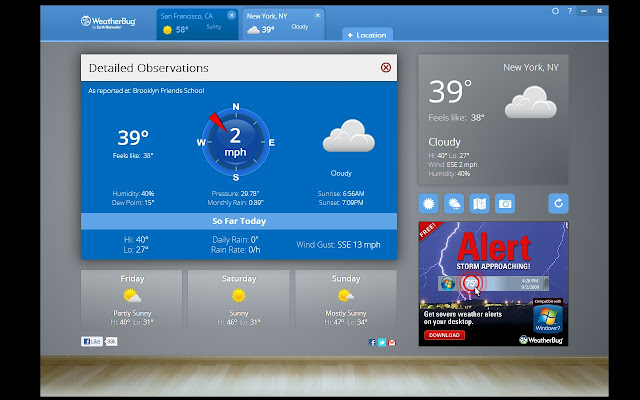
Task: Click the Sunrise: 6:56AM text
Action: pos(341,193)
